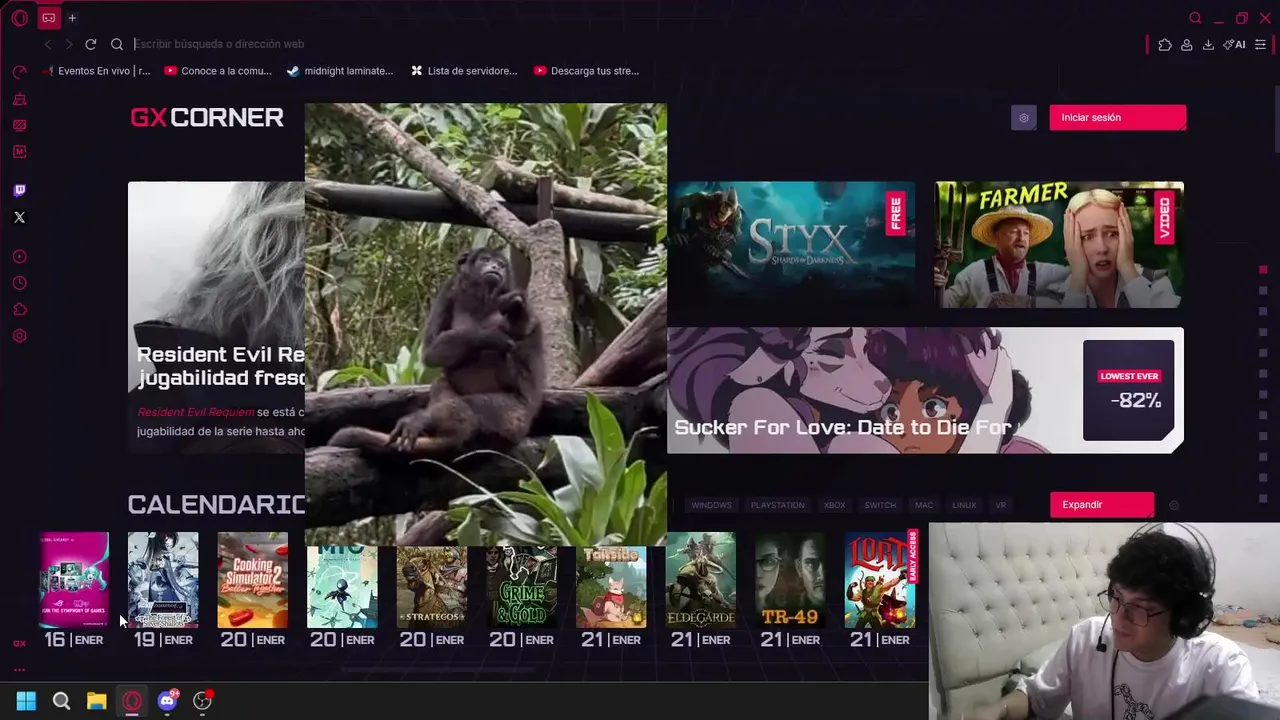Open the Eldegarde game cover
The height and width of the screenshot is (720, 1280).
701,580
